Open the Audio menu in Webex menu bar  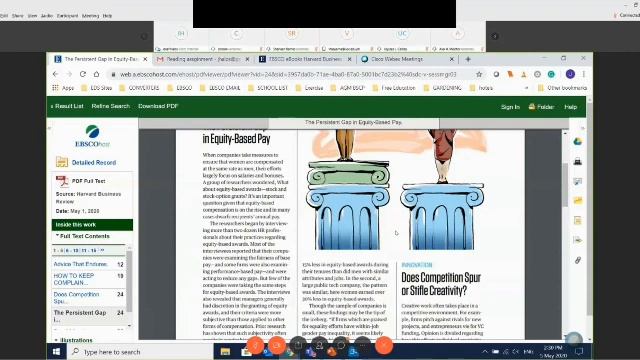pos(47,16)
